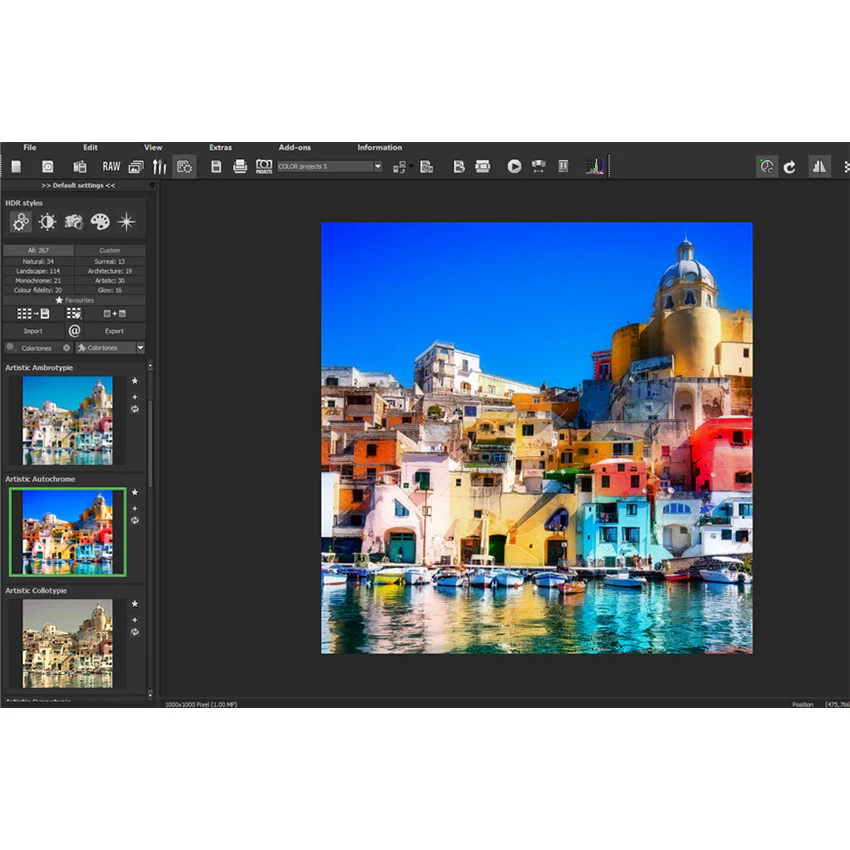The height and width of the screenshot is (850, 850).
Task: Open the COLOR projects 5 dropdown
Action: click(330, 166)
